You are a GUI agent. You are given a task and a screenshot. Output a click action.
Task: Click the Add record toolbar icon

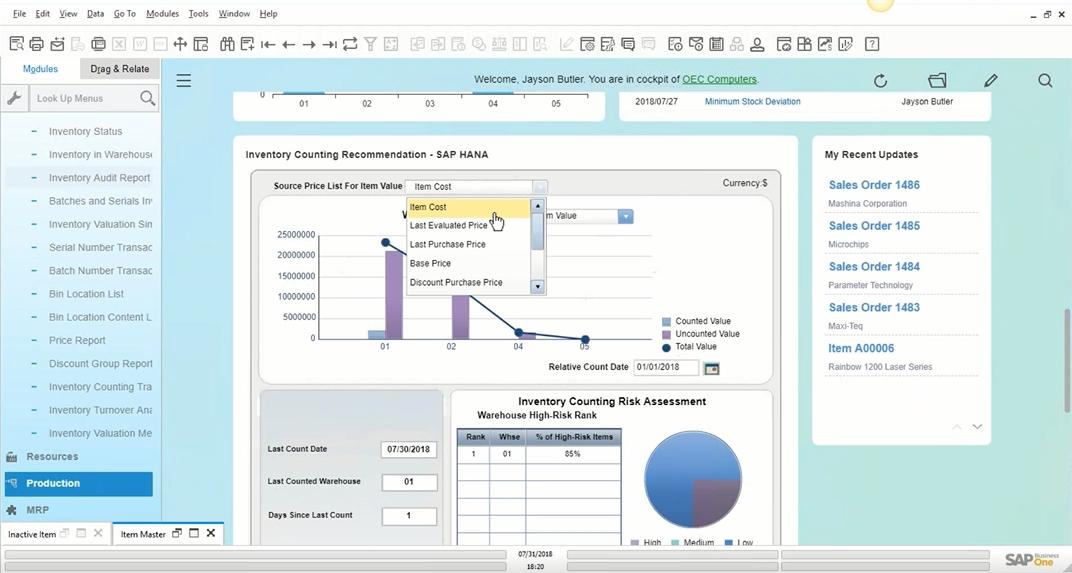pyautogui.click(x=247, y=44)
